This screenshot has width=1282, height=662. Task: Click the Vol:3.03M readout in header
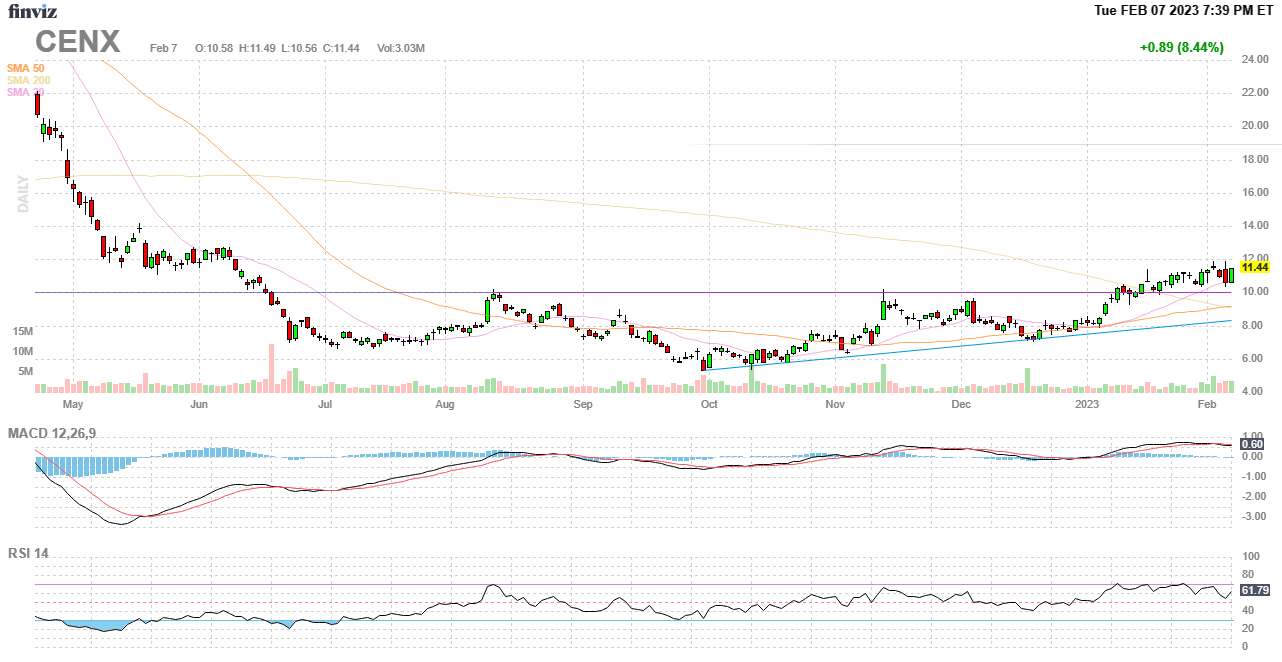(401, 48)
